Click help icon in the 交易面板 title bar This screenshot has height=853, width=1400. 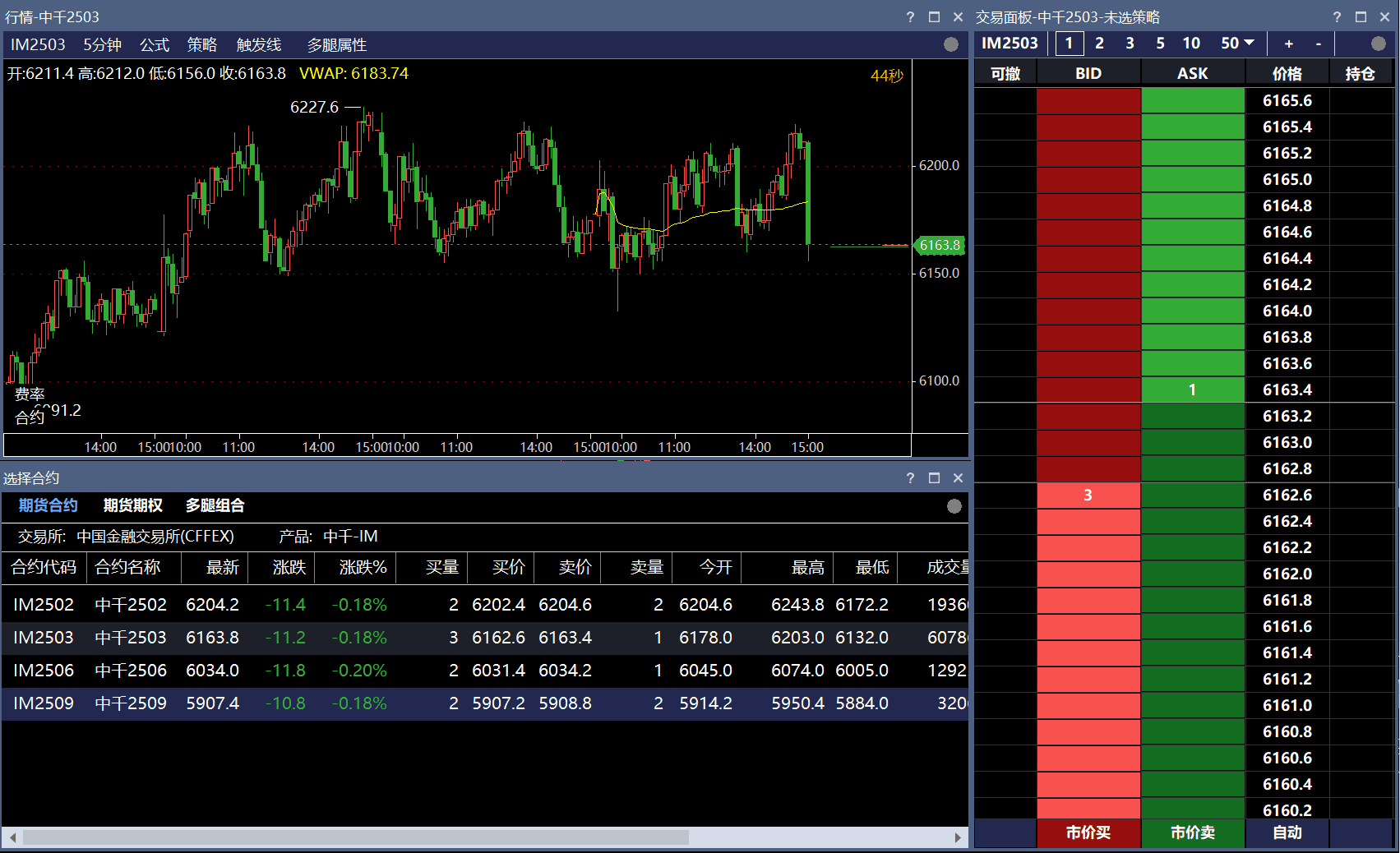click(x=1337, y=17)
